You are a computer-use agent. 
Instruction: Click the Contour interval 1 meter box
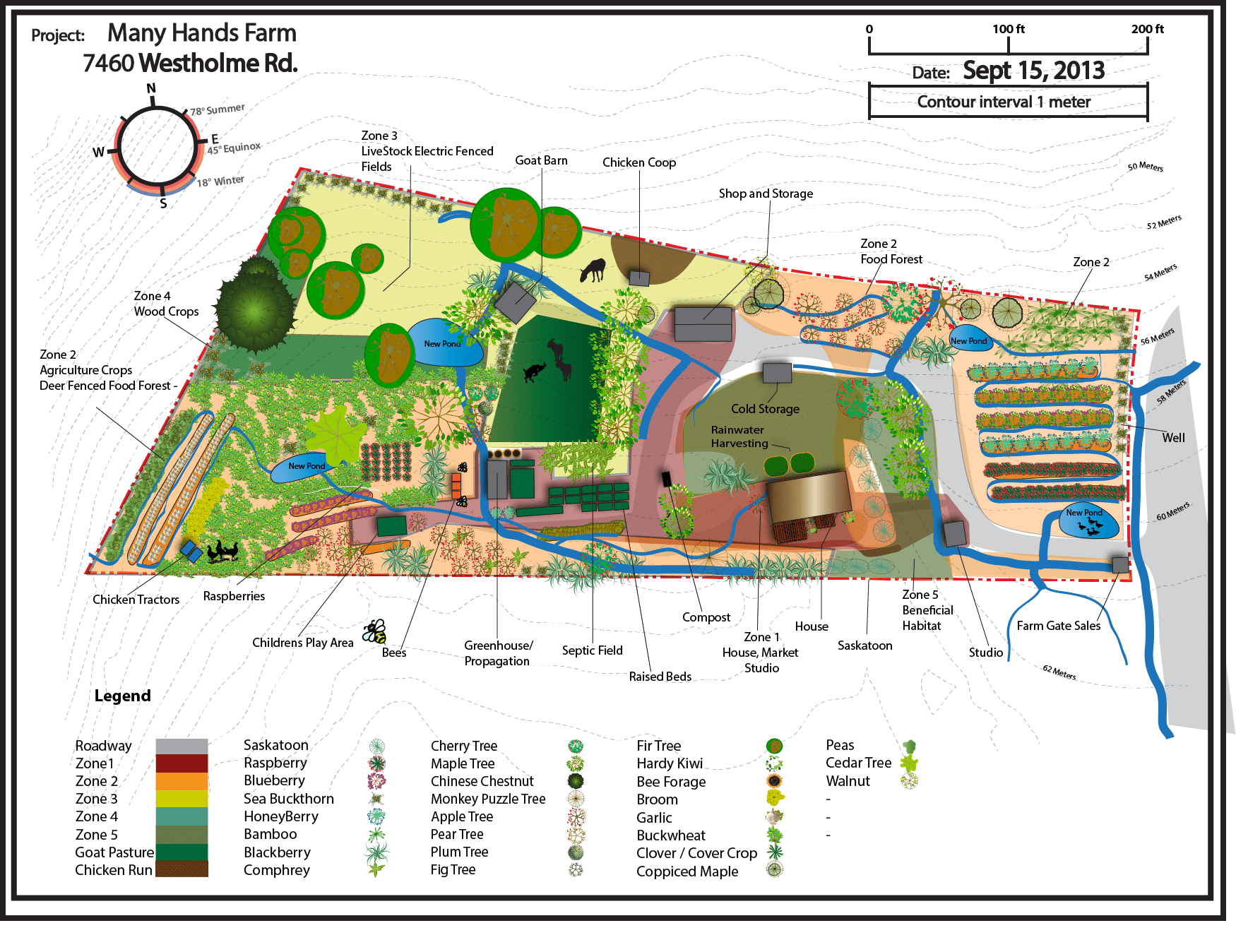[1008, 102]
